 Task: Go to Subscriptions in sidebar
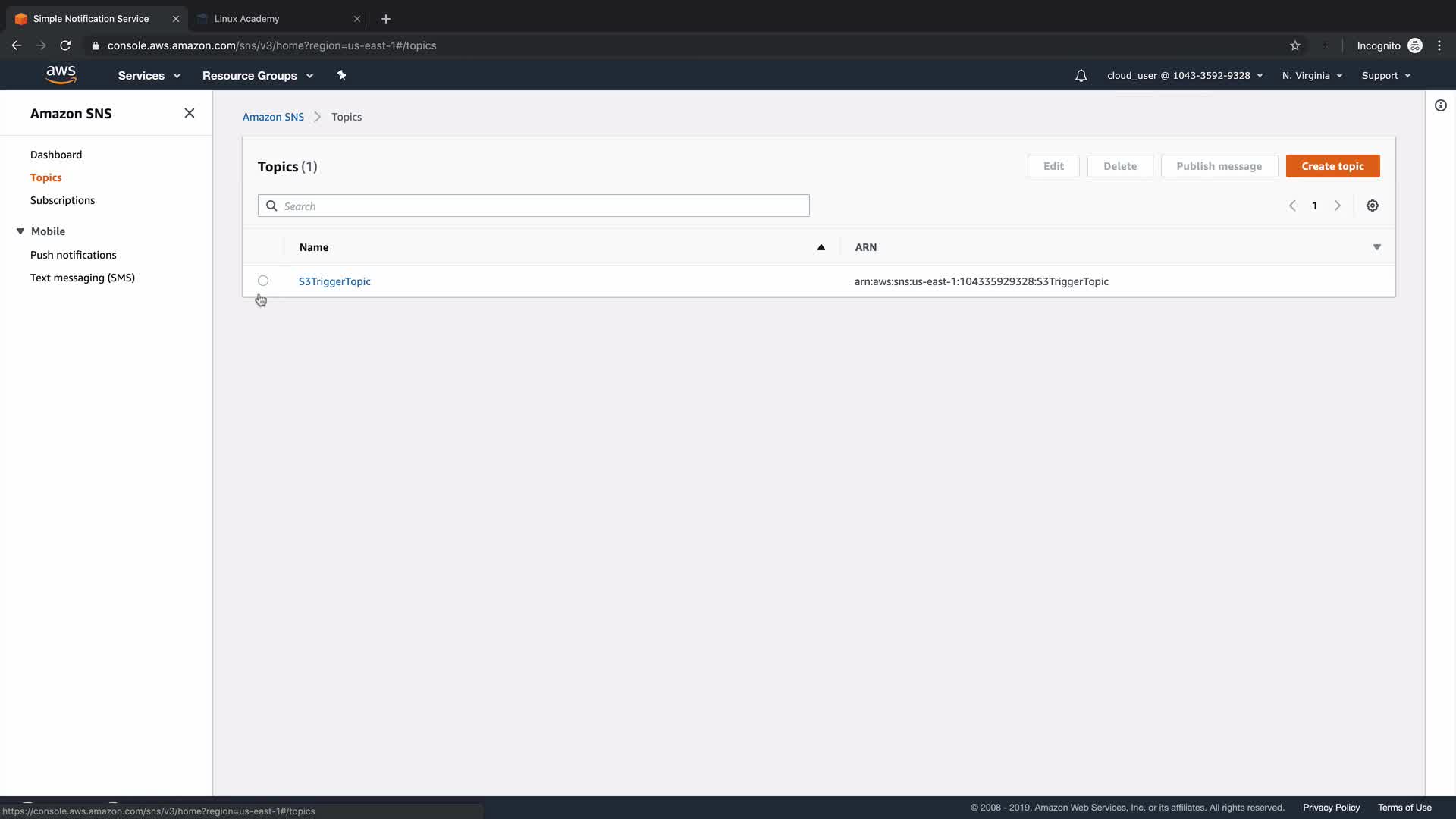coord(62,200)
